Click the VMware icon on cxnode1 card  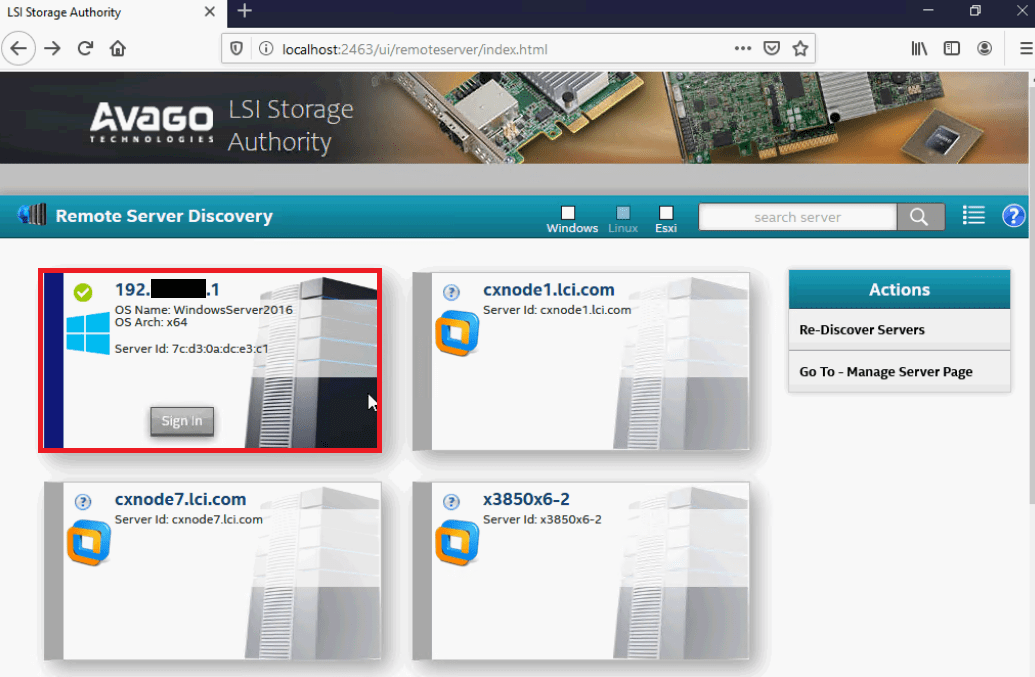(457, 333)
